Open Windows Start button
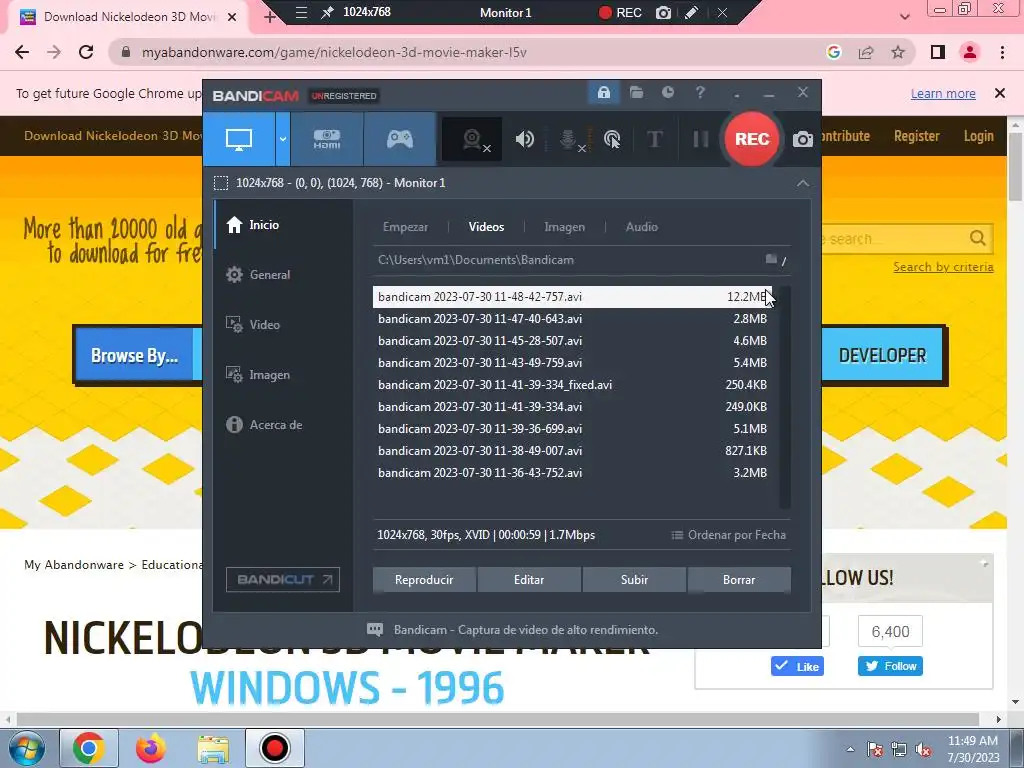This screenshot has width=1024, height=768. (25, 748)
